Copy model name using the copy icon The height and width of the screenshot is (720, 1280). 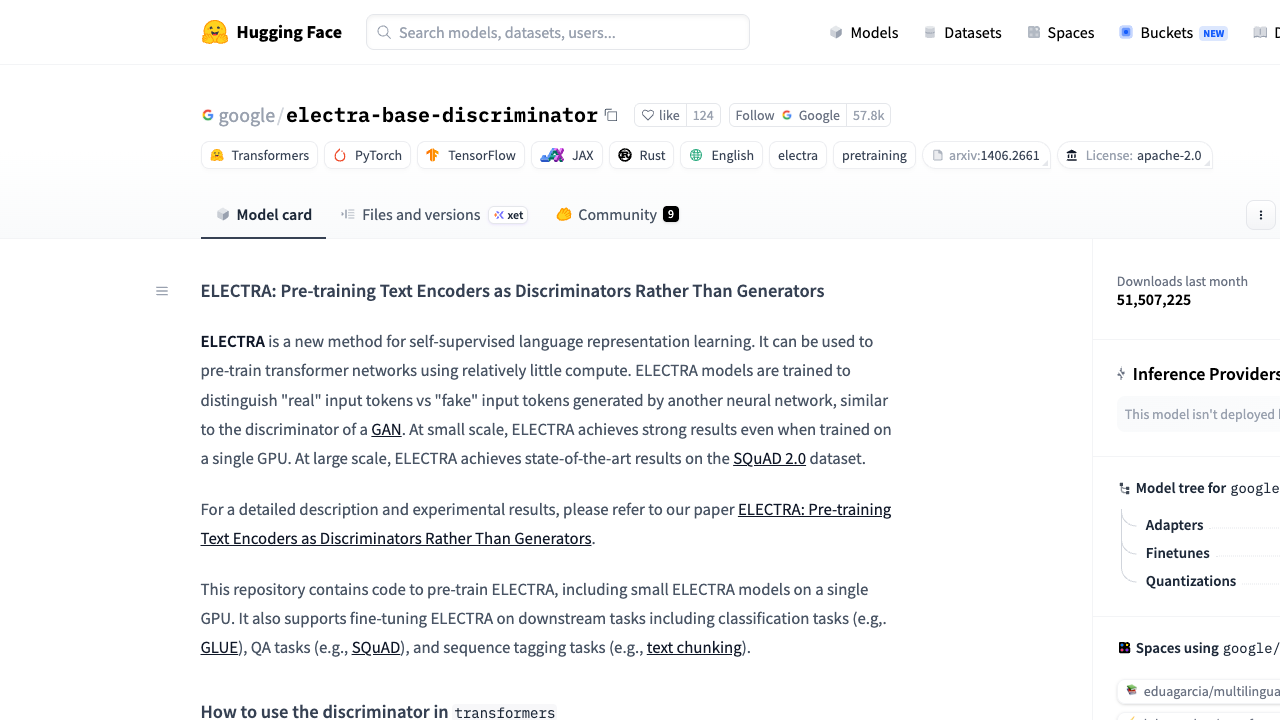[x=611, y=115]
